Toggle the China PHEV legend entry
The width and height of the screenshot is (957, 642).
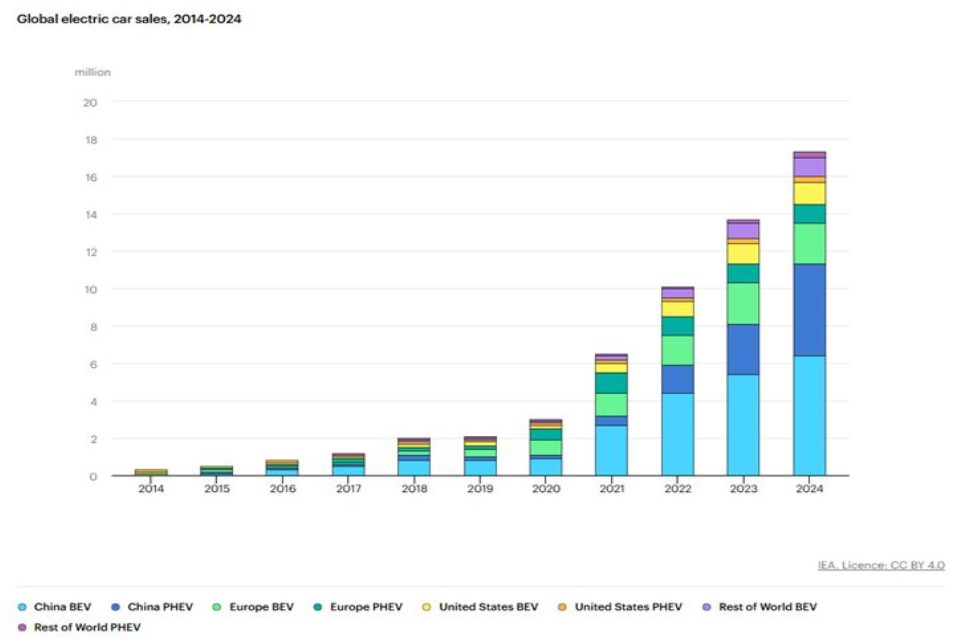(152, 607)
